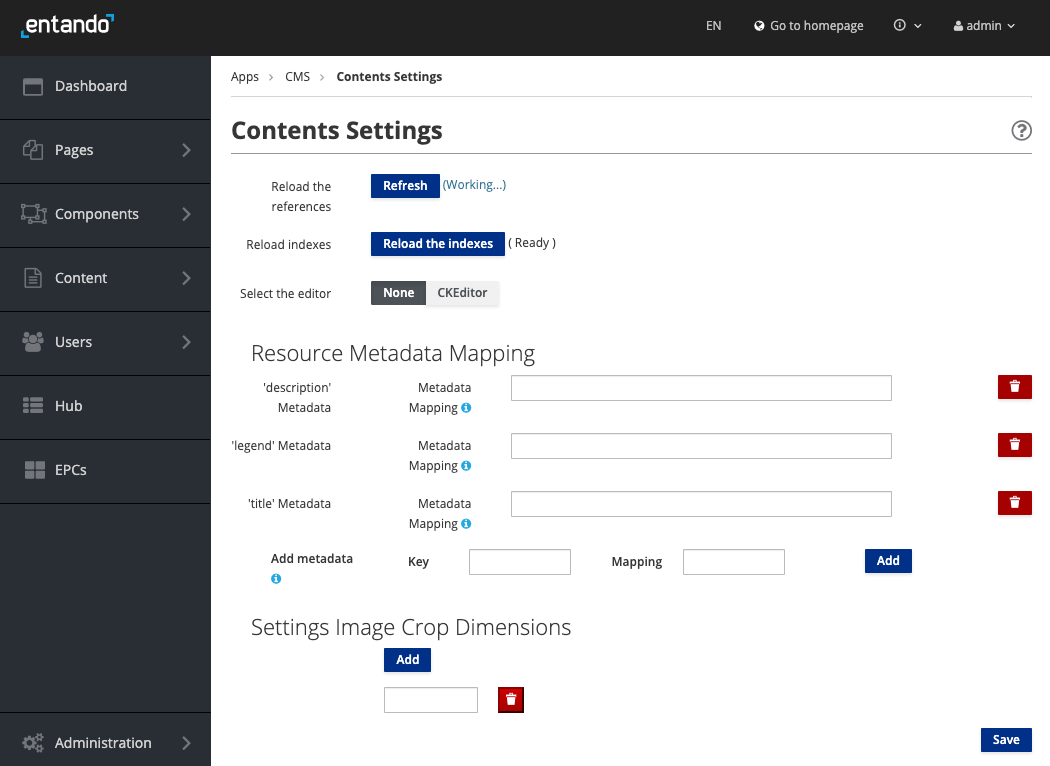The image size is (1050, 766).
Task: Delete the 'legend' metadata mapping
Action: (x=1014, y=445)
